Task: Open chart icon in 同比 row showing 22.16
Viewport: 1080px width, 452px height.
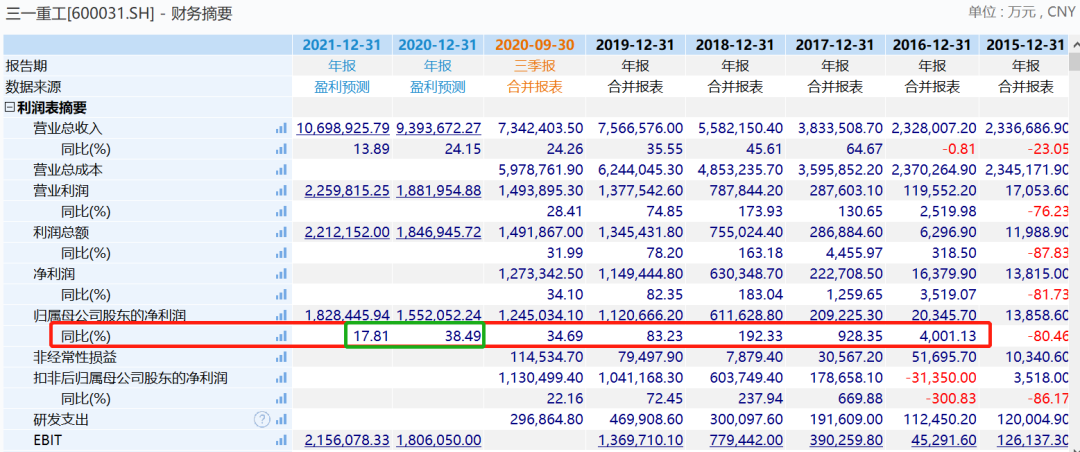Action: tap(281, 398)
